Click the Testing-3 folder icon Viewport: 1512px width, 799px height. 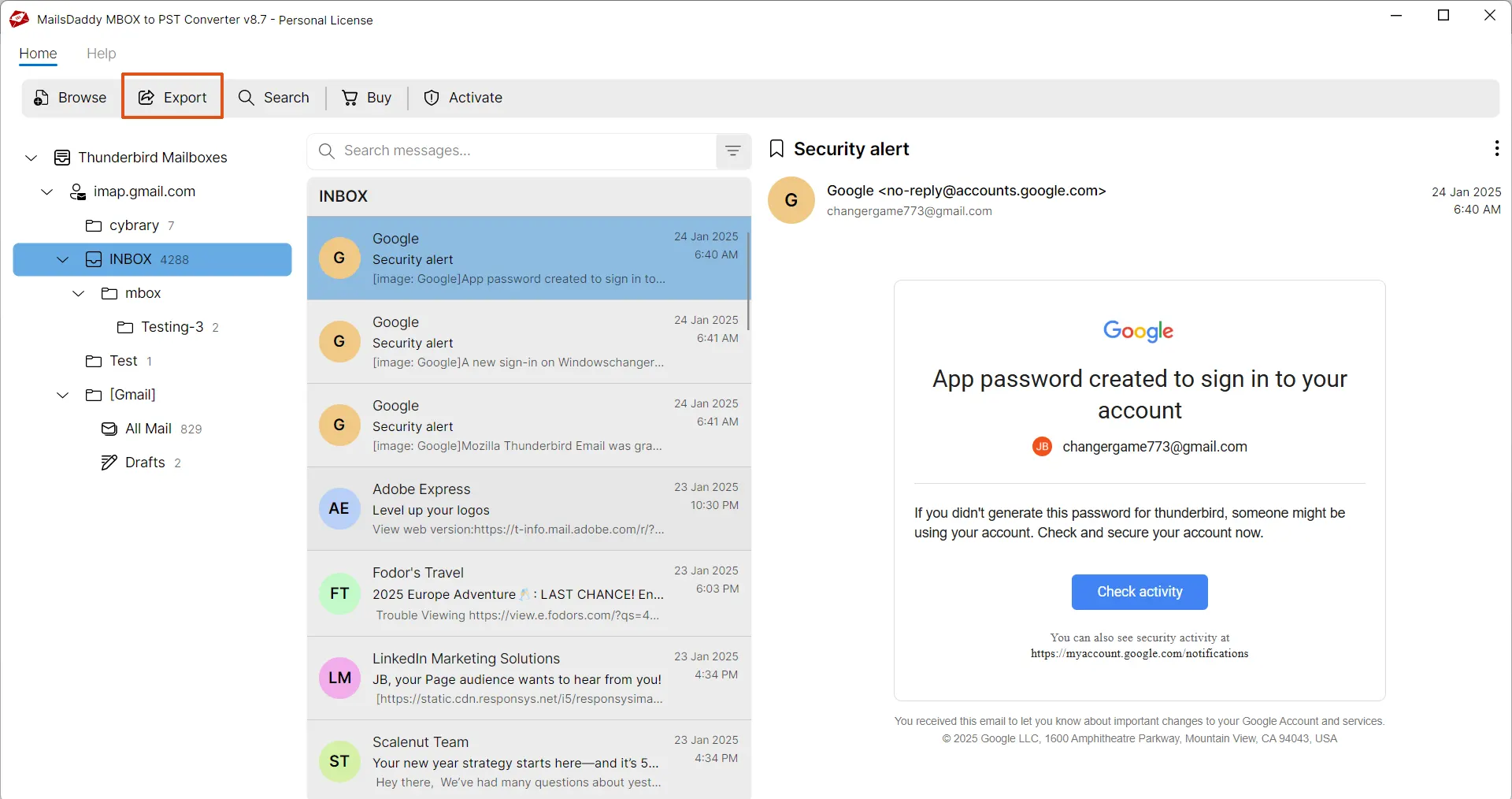[125, 327]
